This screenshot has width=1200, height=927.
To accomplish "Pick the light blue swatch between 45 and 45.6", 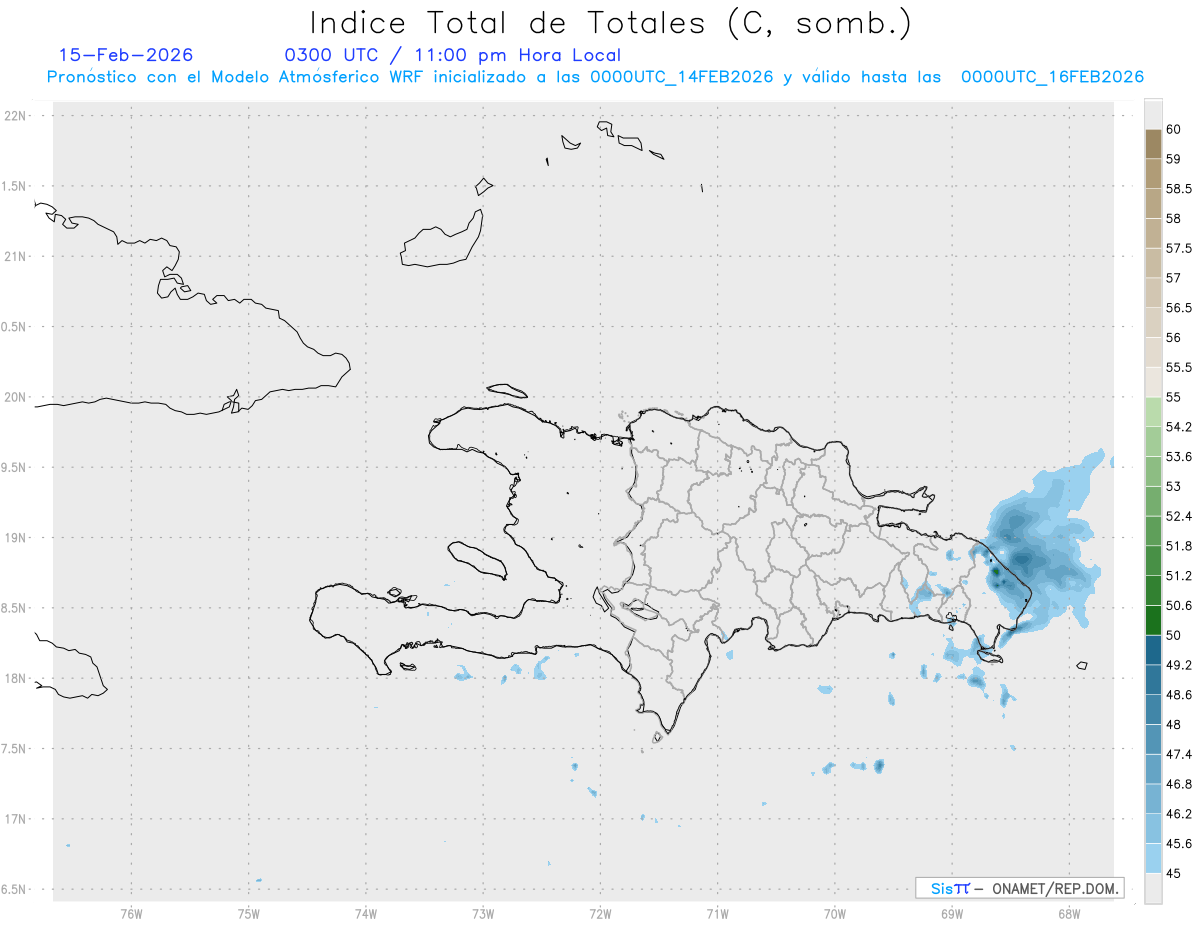I will 1153,859.
